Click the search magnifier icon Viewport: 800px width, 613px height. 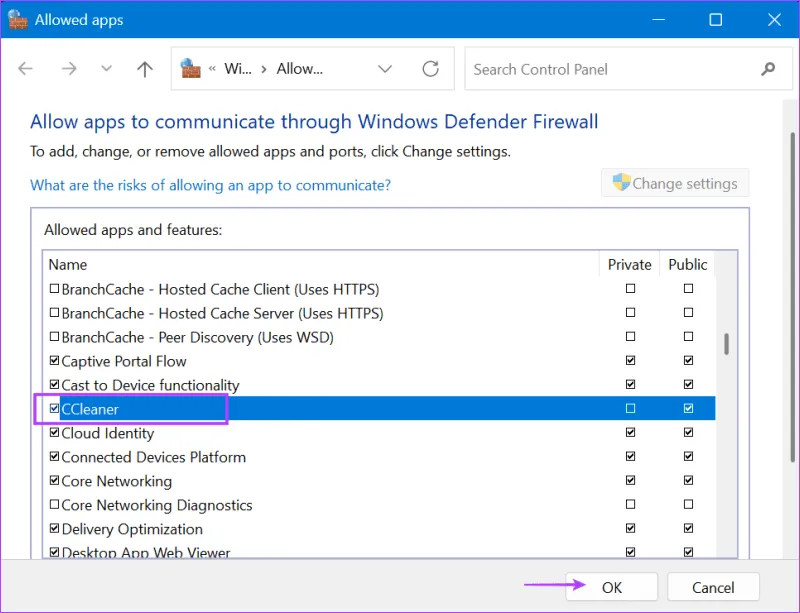click(767, 69)
